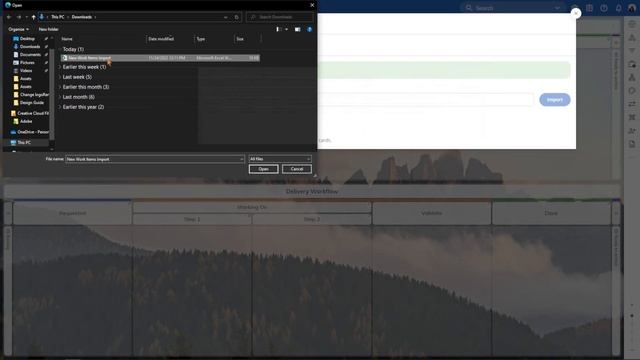Toggle the preview pane
This screenshot has width=640, height=360.
tap(298, 29)
